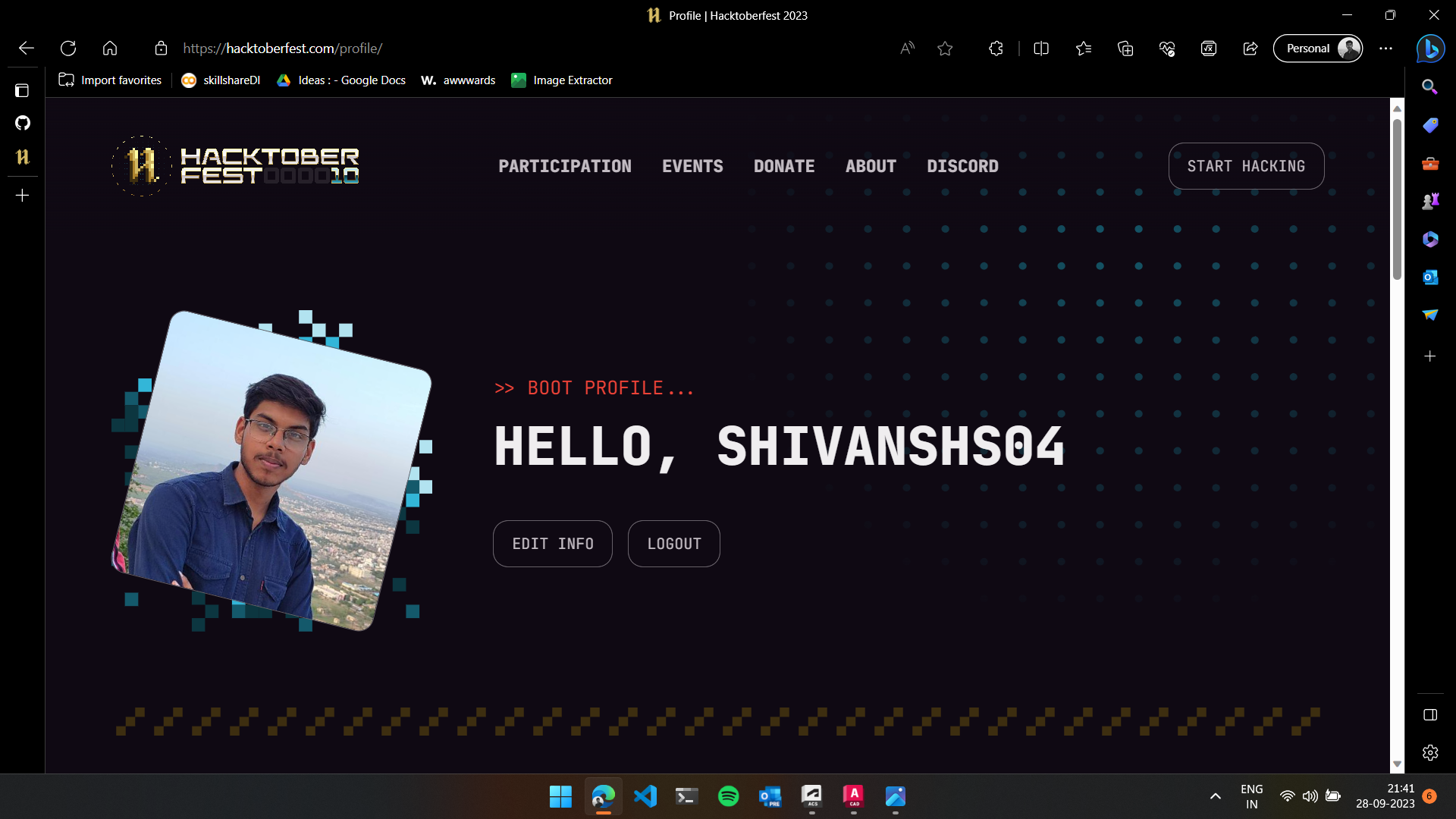The height and width of the screenshot is (819, 1456).
Task: Open the EVENTS navigation item
Action: (692, 166)
